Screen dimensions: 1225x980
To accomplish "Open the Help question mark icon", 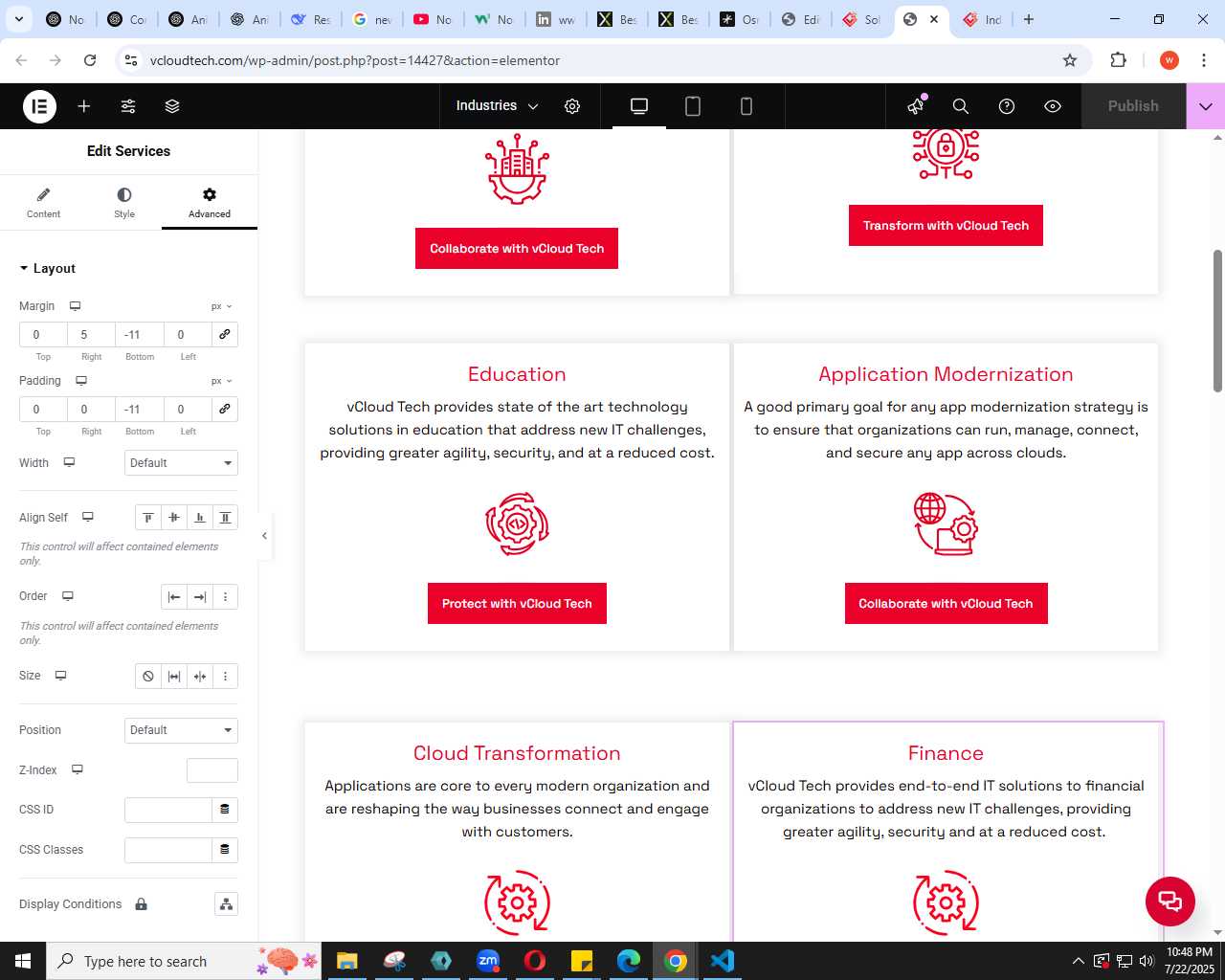I will click(1007, 106).
